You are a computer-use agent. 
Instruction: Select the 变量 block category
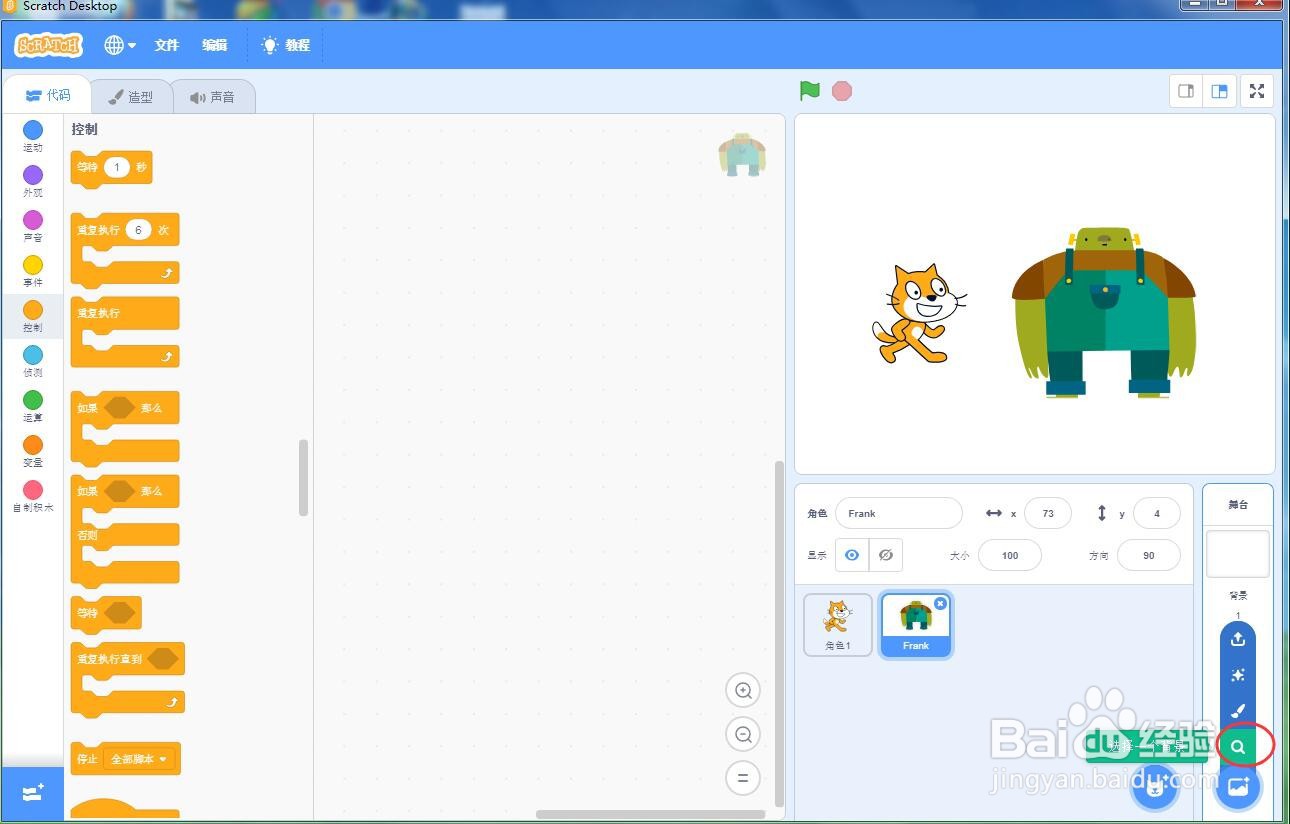point(33,452)
